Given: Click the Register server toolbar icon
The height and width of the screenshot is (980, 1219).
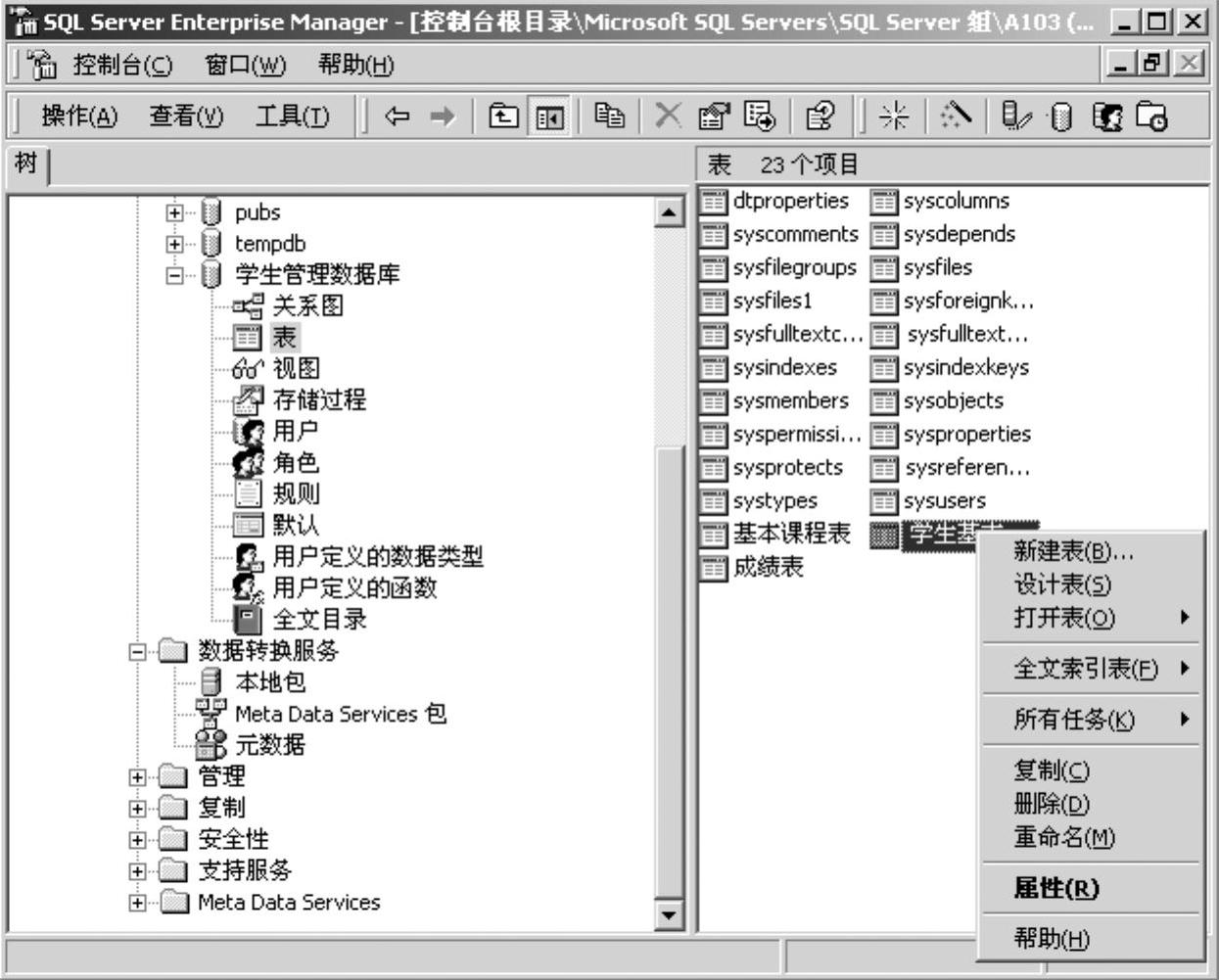Looking at the screenshot, I should tap(1017, 117).
